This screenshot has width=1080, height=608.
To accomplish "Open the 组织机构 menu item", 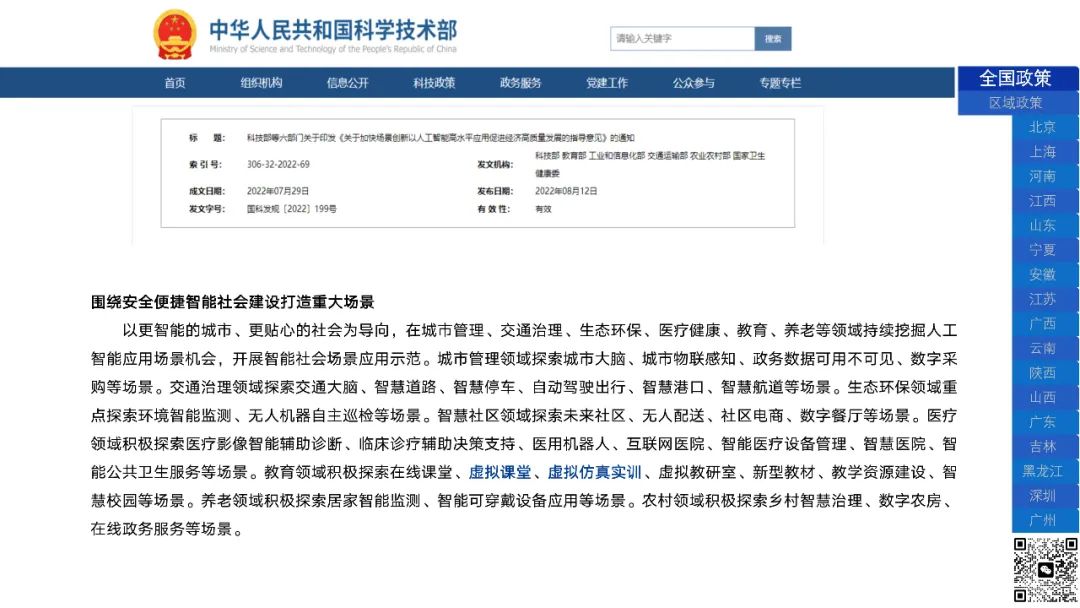I will (261, 83).
